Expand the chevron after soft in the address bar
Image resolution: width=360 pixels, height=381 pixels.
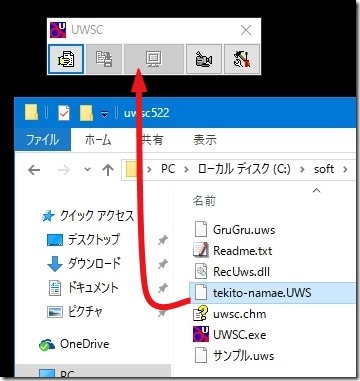tap(345, 169)
